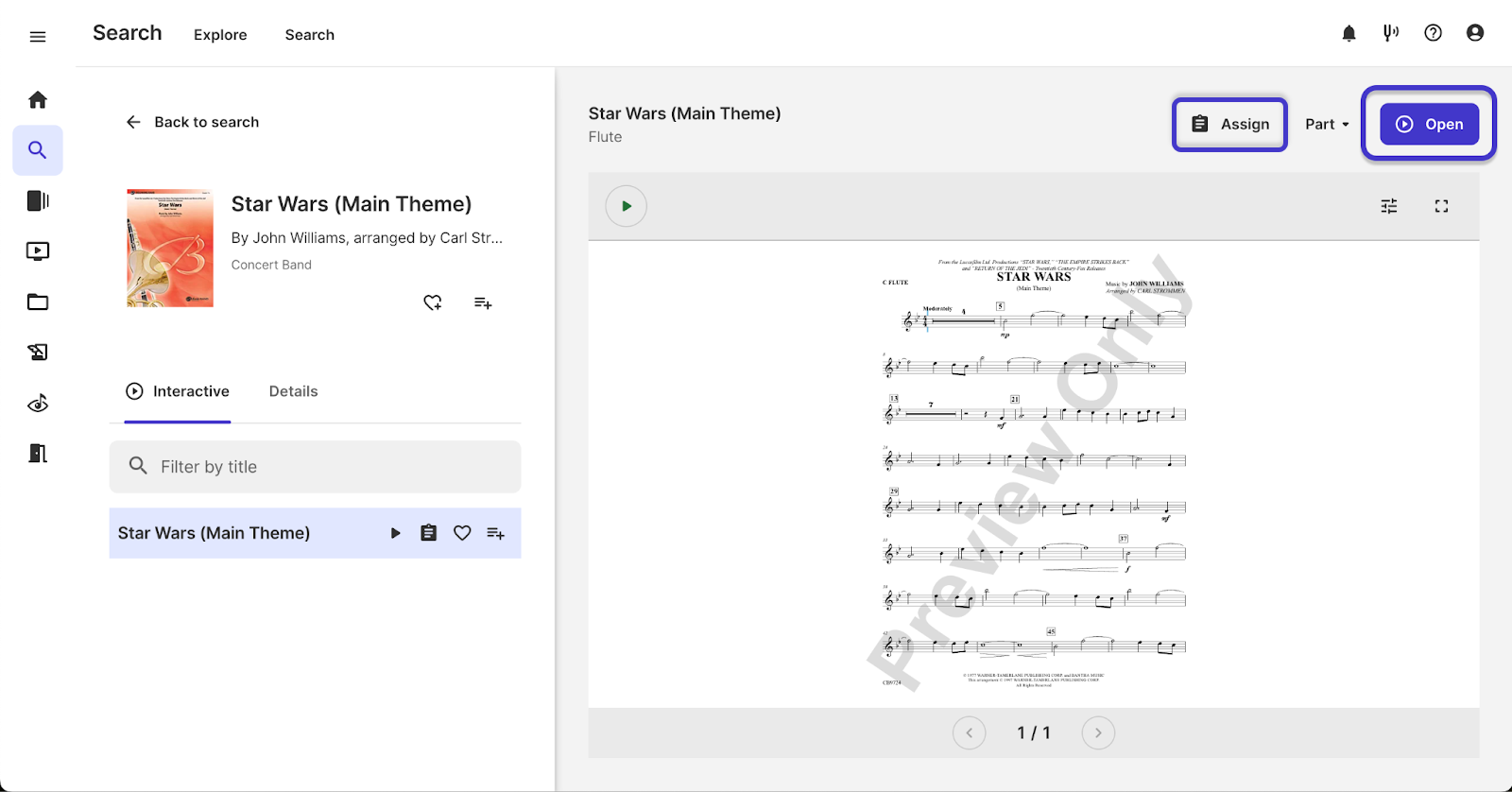1512x792 pixels.
Task: Assign the Star Wars (Main Theme) list row
Action: [429, 533]
